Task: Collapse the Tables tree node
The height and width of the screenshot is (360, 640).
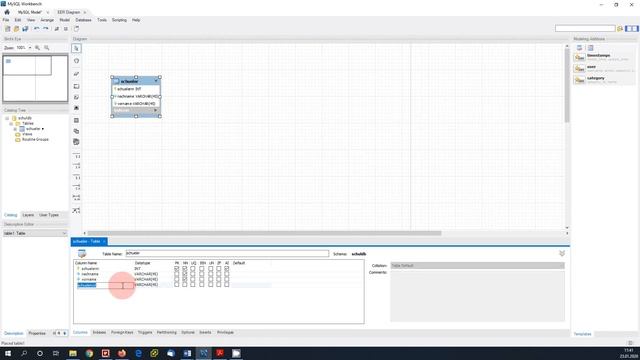Action: click(x=11, y=124)
